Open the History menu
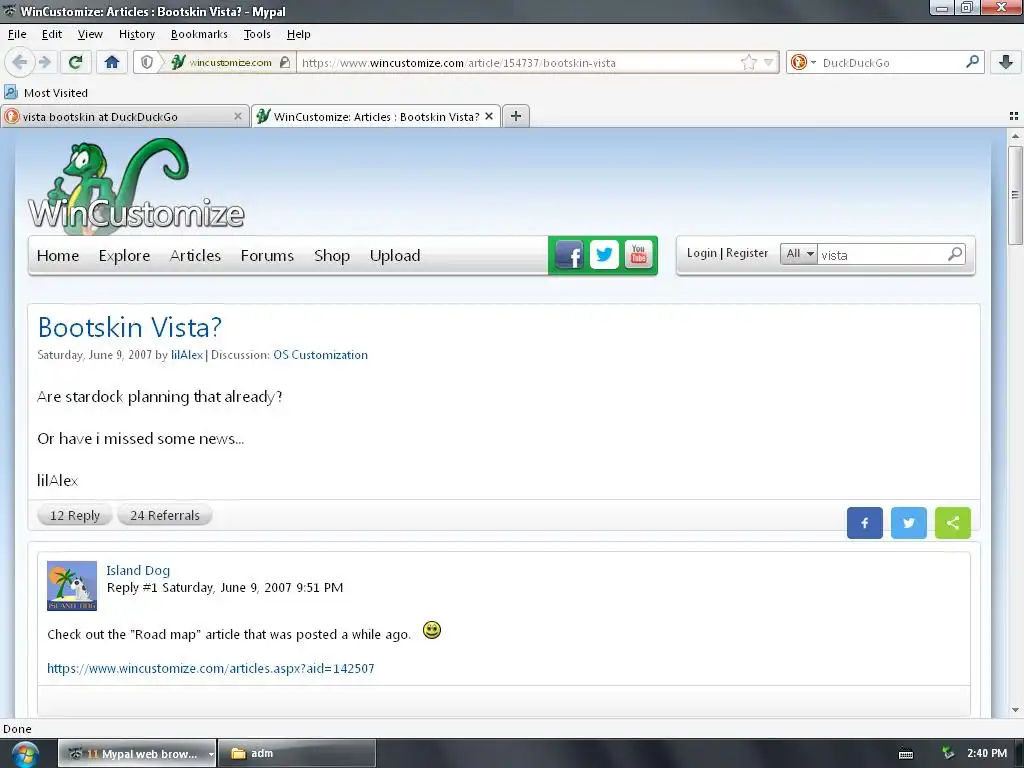The image size is (1024, 768). pos(136,34)
